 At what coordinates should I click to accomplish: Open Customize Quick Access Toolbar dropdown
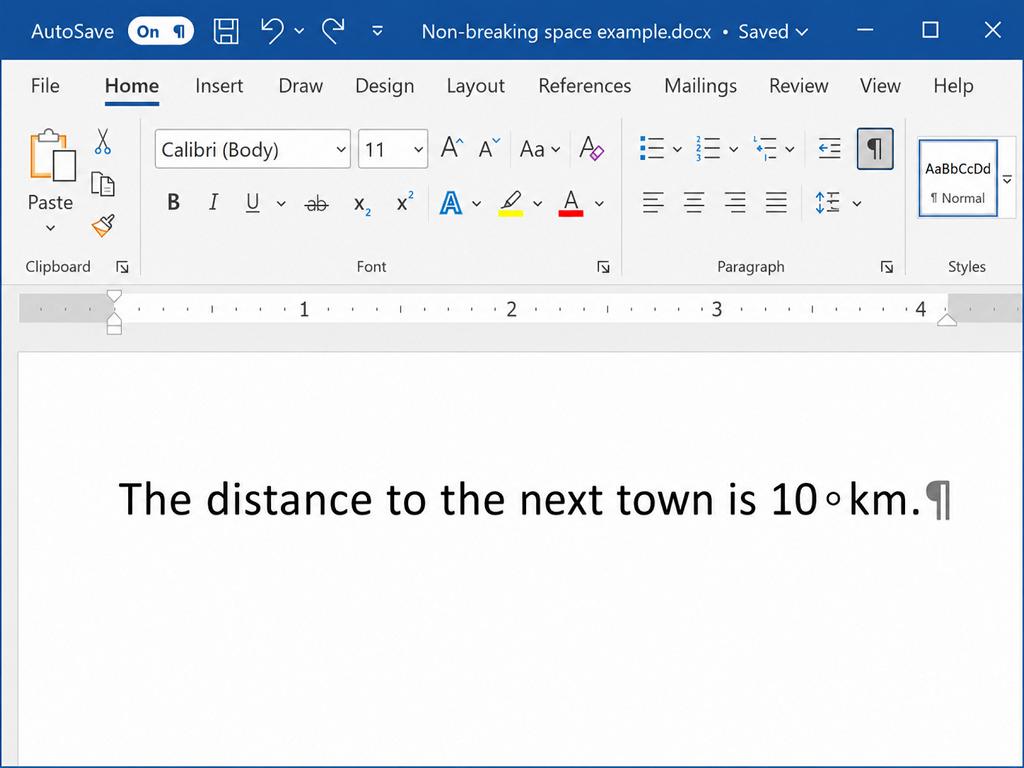click(x=377, y=31)
